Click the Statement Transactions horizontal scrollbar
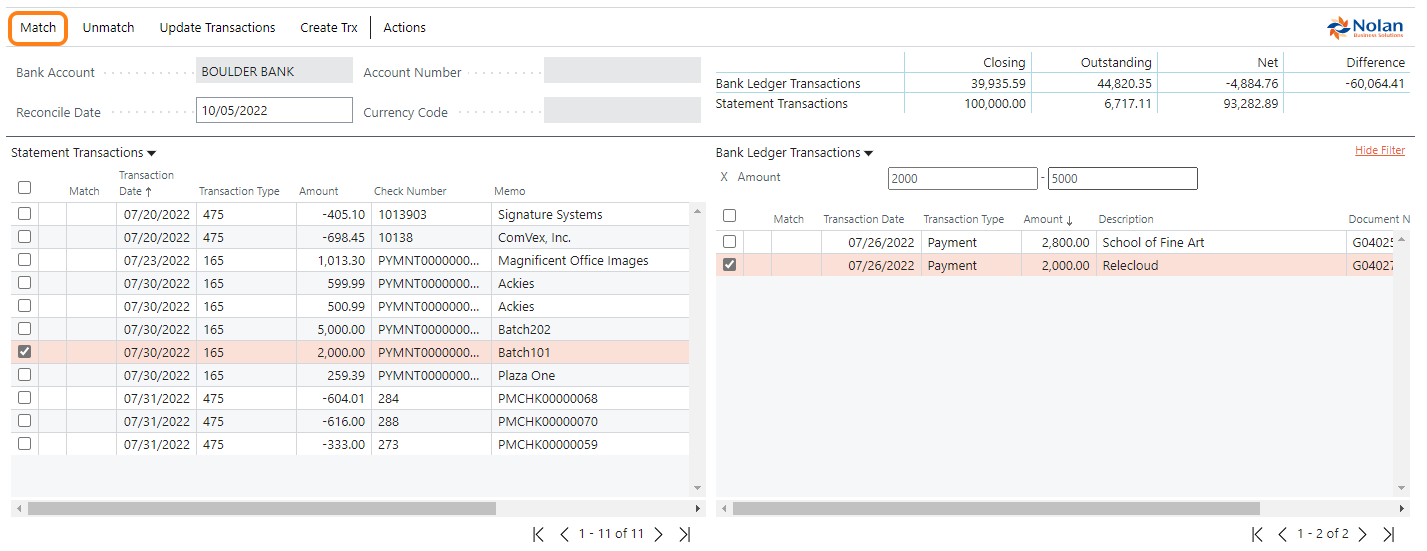1427x551 pixels. (x=262, y=508)
